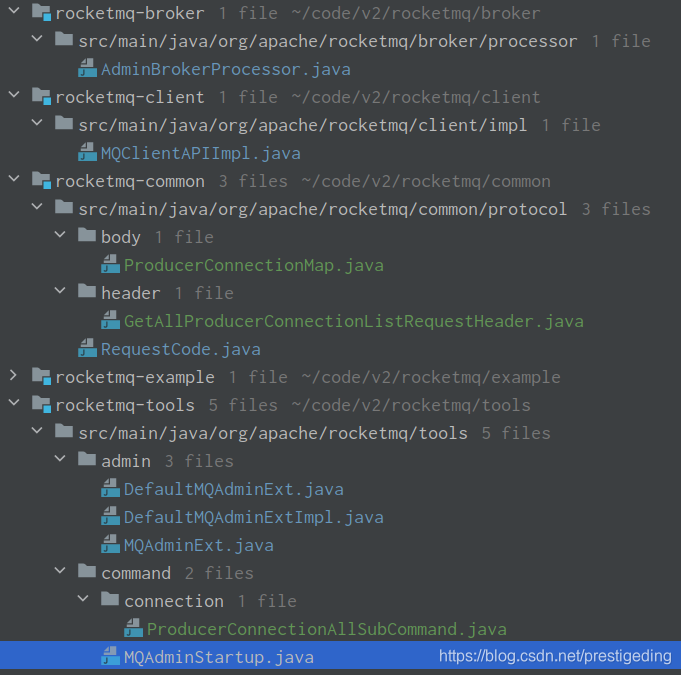Select the MQAdminExt.java file name
Screen dimensions: 681x675
[x=198, y=546]
